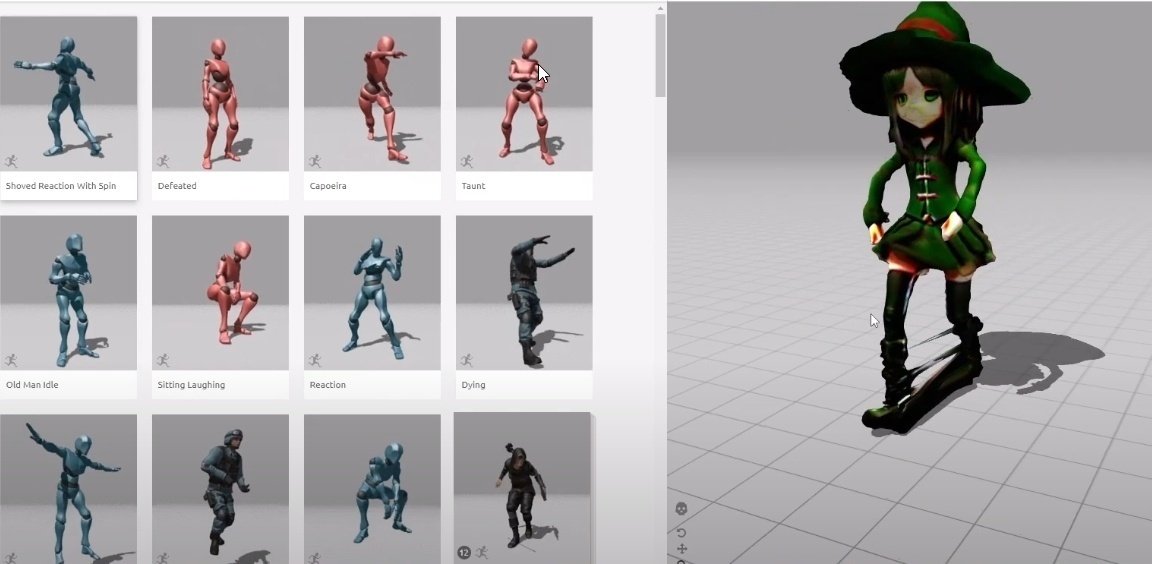Click the pan camera four-arrow icon
Viewport: 1152px width, 564px height.
(682, 549)
